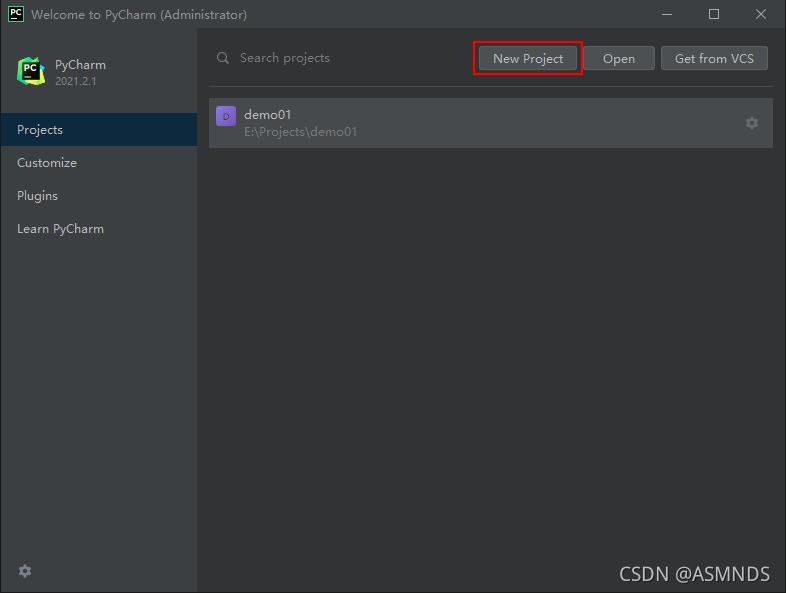Click the Open button

tap(619, 58)
